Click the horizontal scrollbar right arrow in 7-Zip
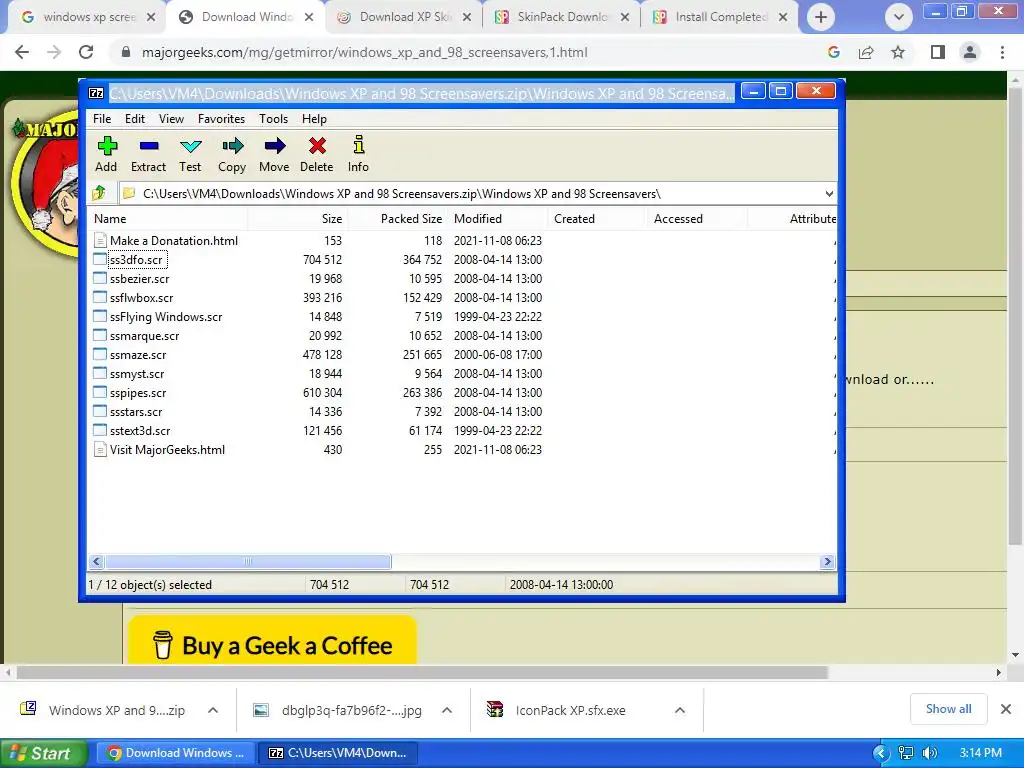 click(827, 562)
